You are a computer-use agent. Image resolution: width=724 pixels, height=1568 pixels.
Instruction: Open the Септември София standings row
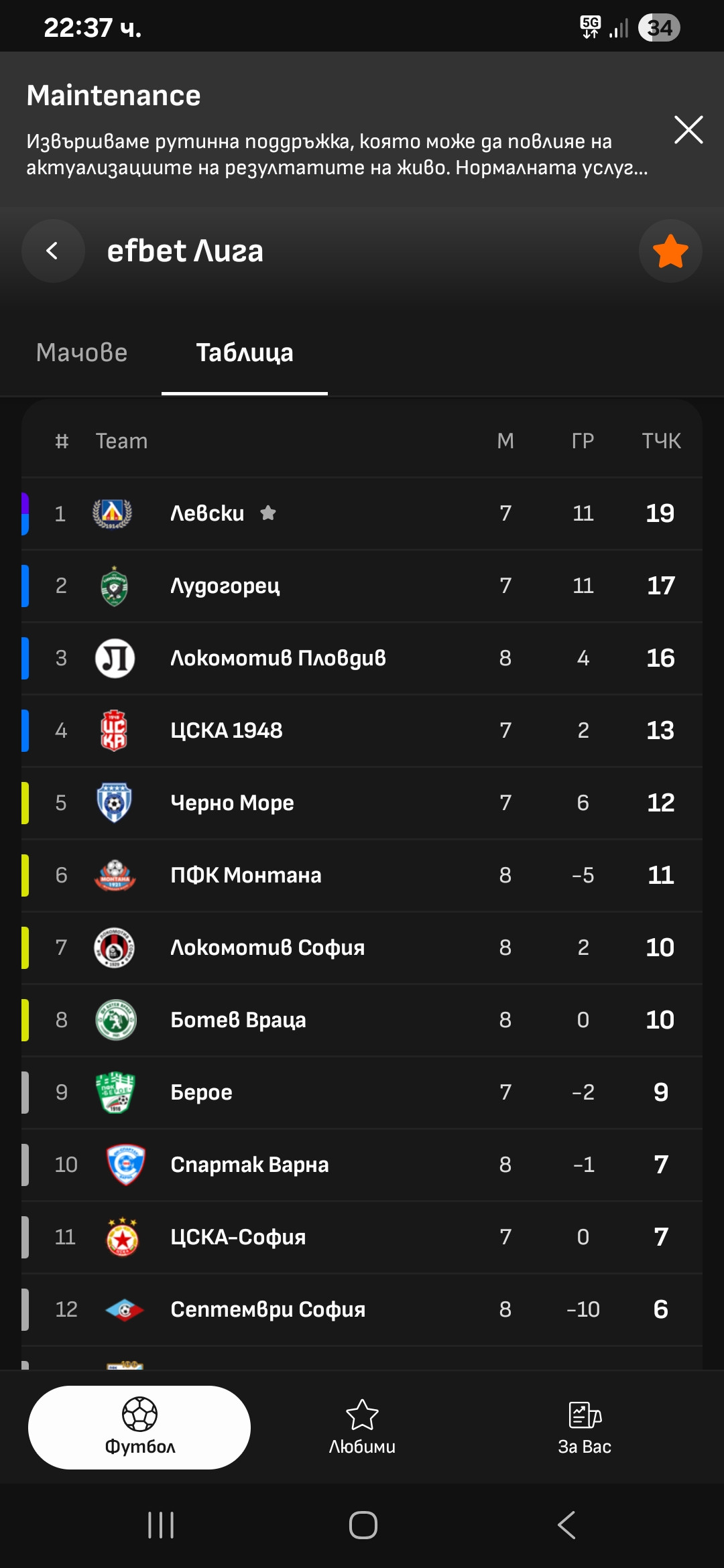point(362,1309)
